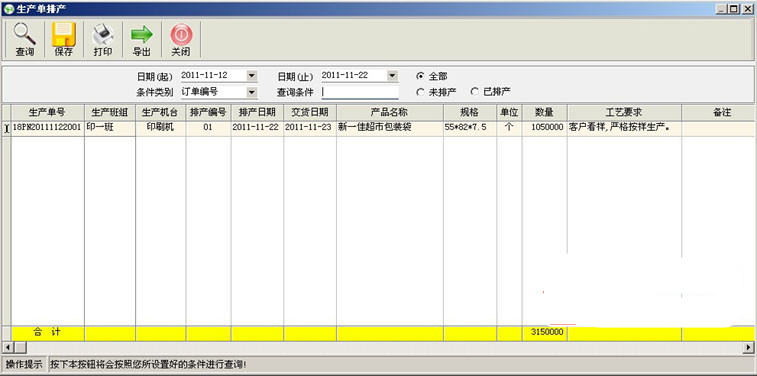Select the quantity cell 1050000

pos(545,128)
